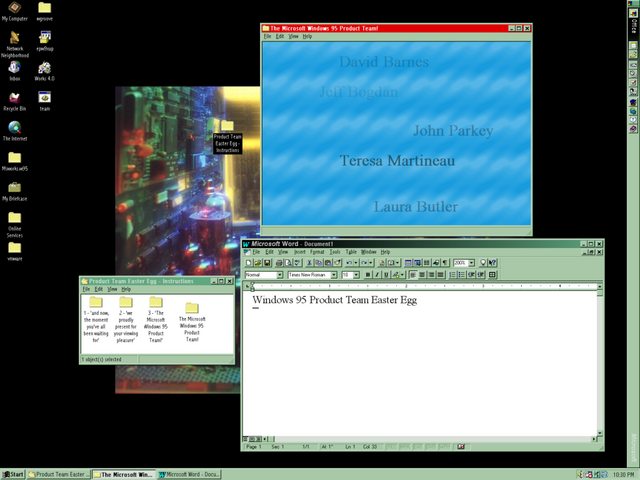Click the taskbar clock showing 10:30 PM
The image size is (640, 480).
(x=624, y=475)
